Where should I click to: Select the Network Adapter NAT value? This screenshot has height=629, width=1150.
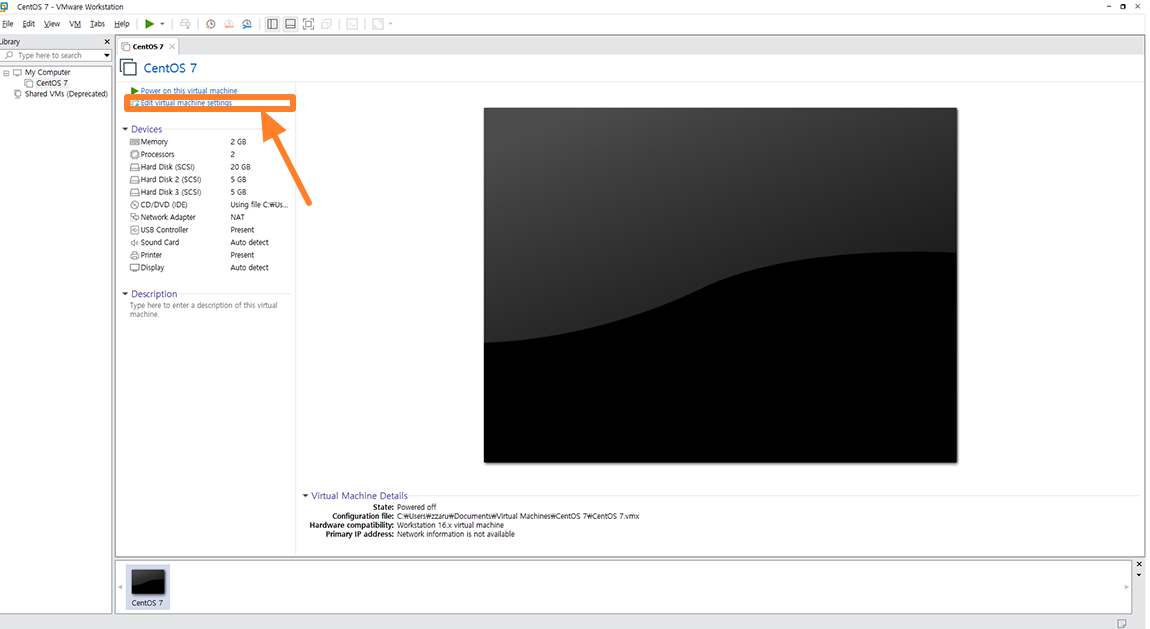coord(238,217)
